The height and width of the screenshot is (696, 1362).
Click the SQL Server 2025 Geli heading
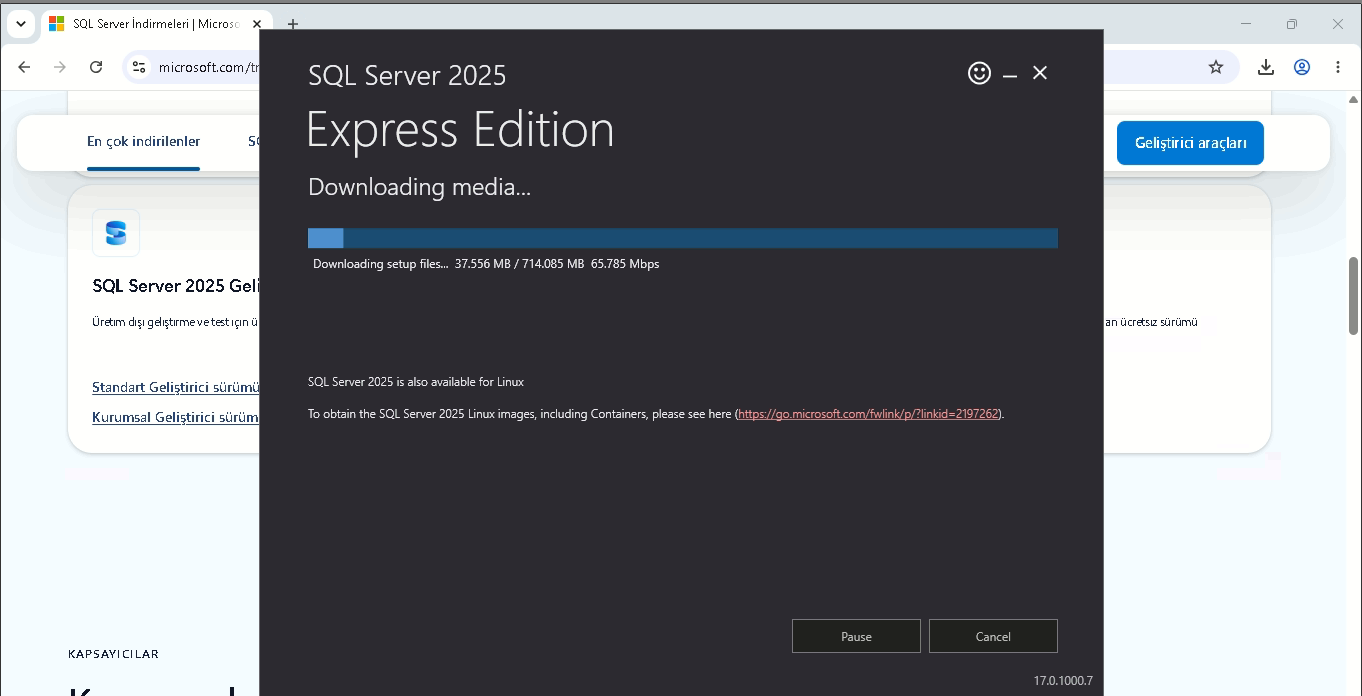click(x=176, y=286)
